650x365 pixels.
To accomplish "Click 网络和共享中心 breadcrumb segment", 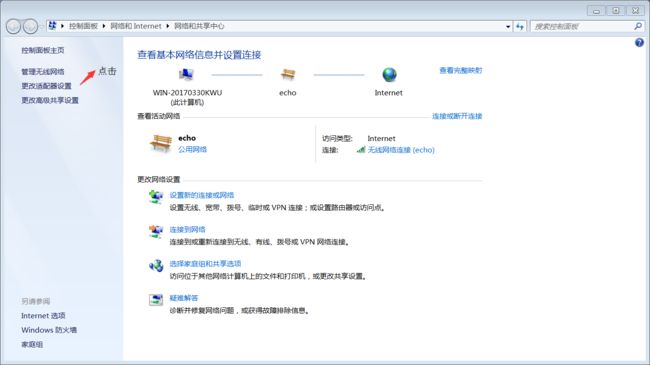I will coord(199,26).
